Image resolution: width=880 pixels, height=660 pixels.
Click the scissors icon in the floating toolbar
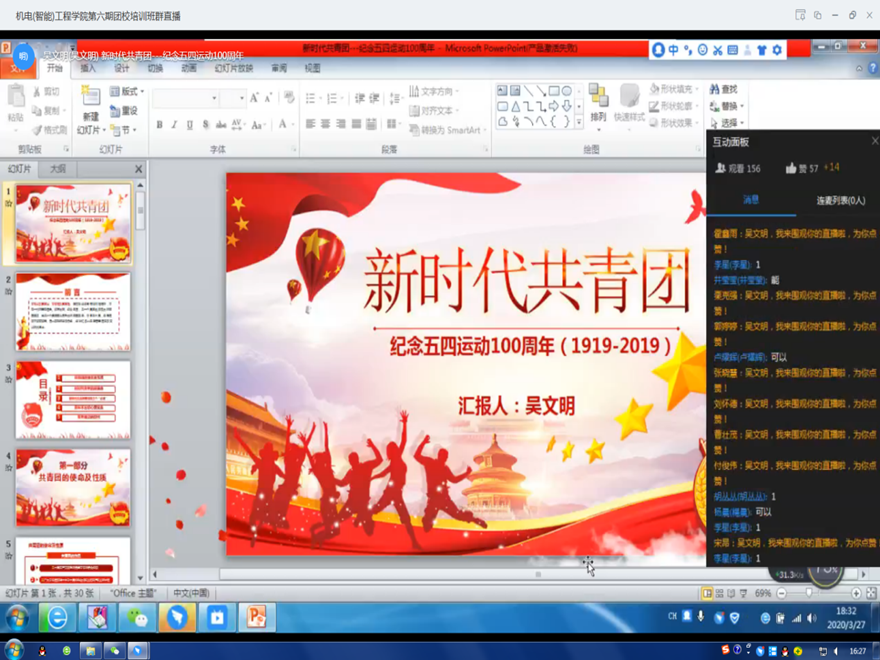(x=717, y=49)
